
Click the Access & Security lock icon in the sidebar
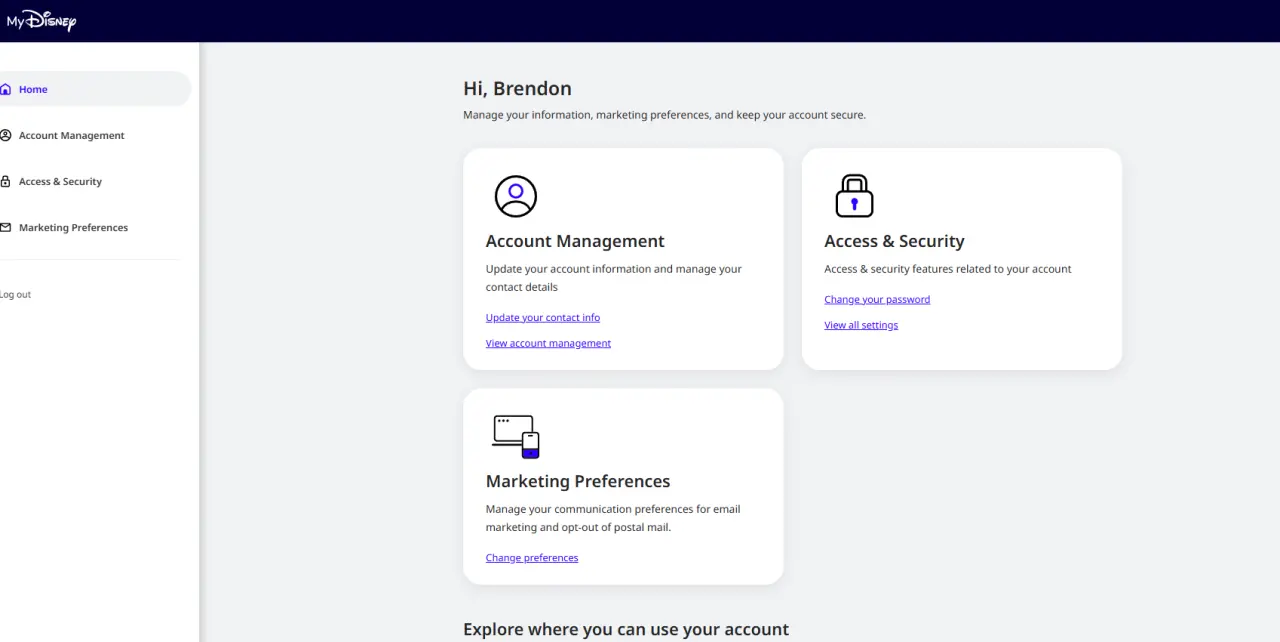point(5,181)
